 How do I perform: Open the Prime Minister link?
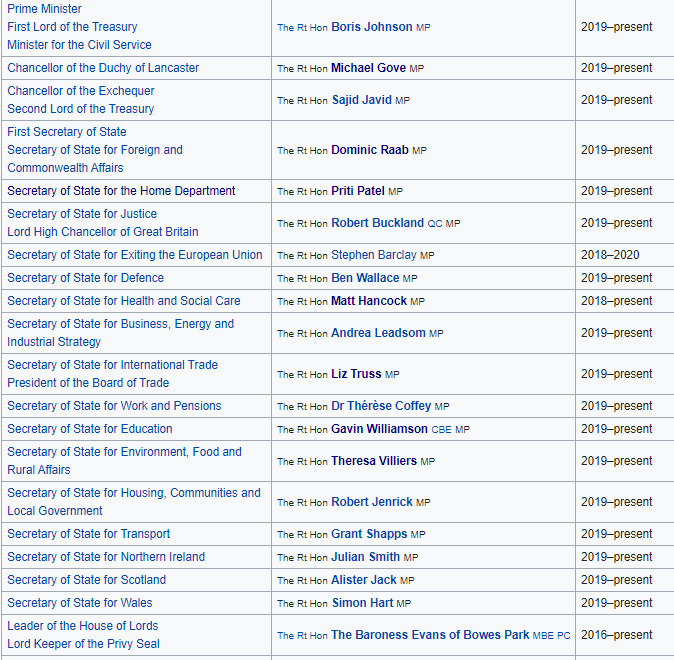[44, 9]
